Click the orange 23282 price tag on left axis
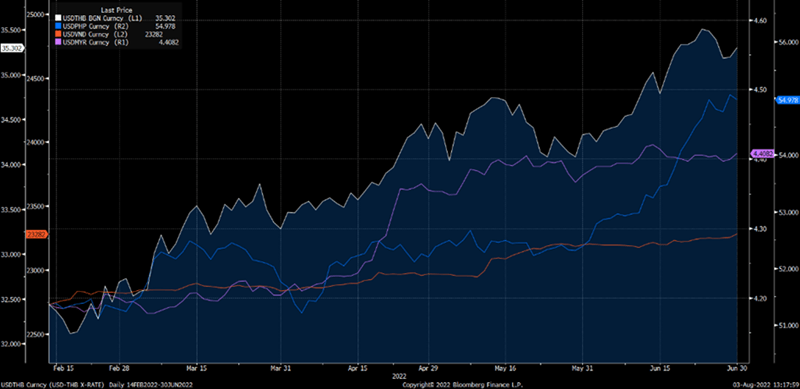The width and height of the screenshot is (800, 389). (x=36, y=234)
